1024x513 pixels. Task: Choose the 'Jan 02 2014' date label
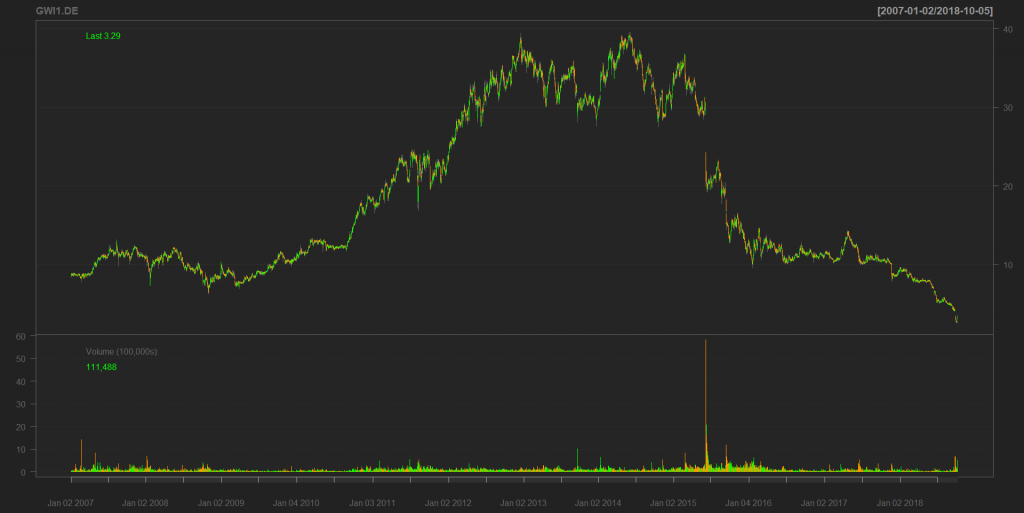point(598,503)
